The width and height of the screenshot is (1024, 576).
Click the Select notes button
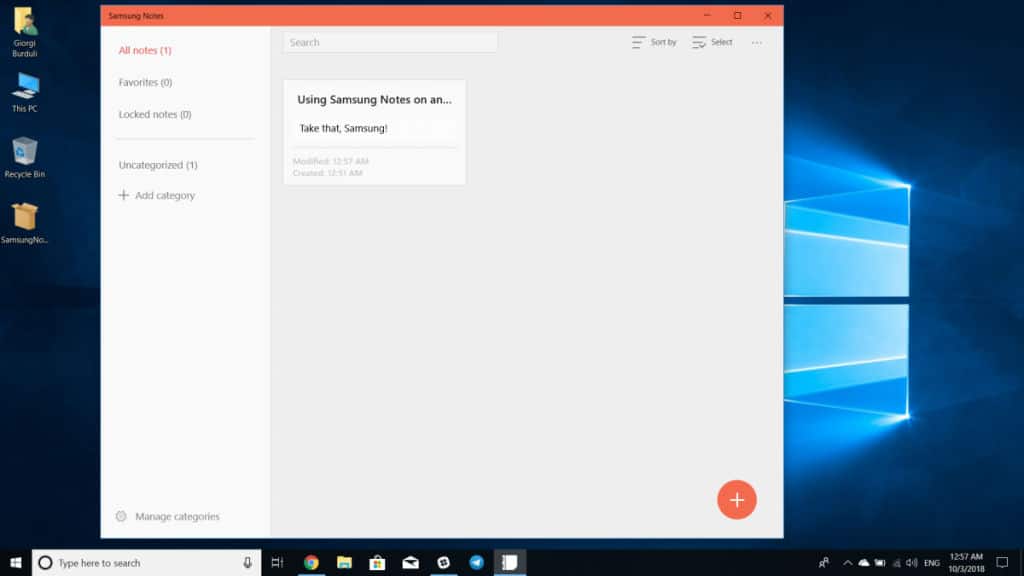coord(712,42)
